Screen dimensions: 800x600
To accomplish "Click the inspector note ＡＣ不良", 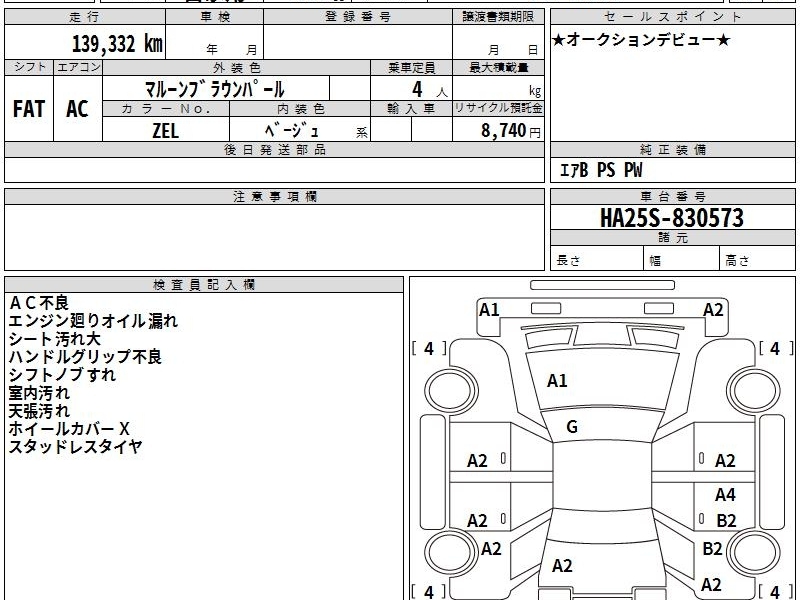I will [x=39, y=303].
